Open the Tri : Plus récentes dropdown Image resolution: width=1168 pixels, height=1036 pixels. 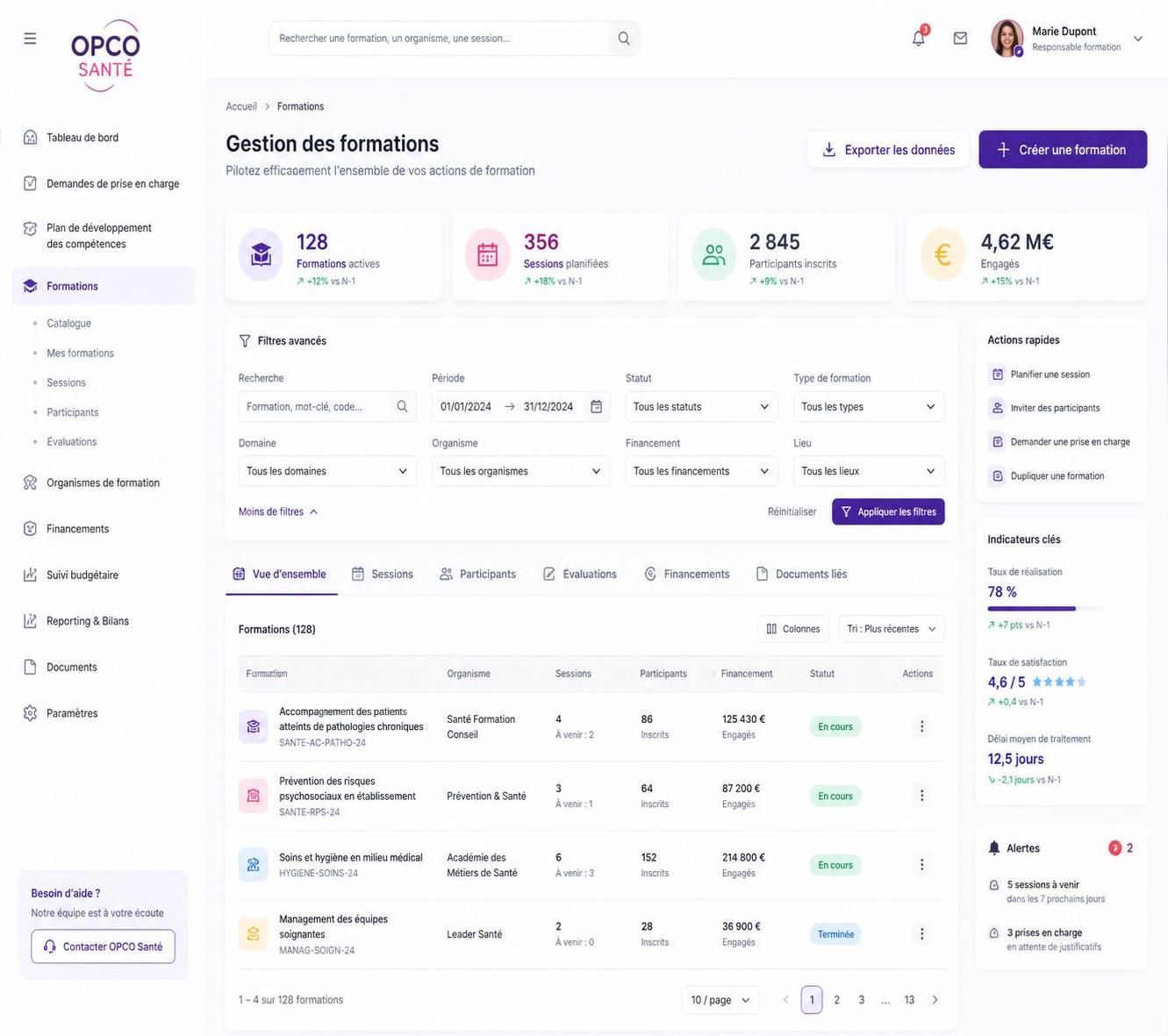892,629
